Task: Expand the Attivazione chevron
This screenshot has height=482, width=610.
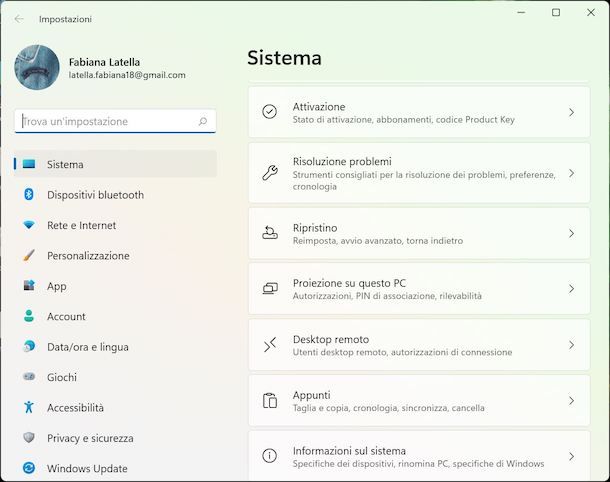Action: (x=571, y=112)
